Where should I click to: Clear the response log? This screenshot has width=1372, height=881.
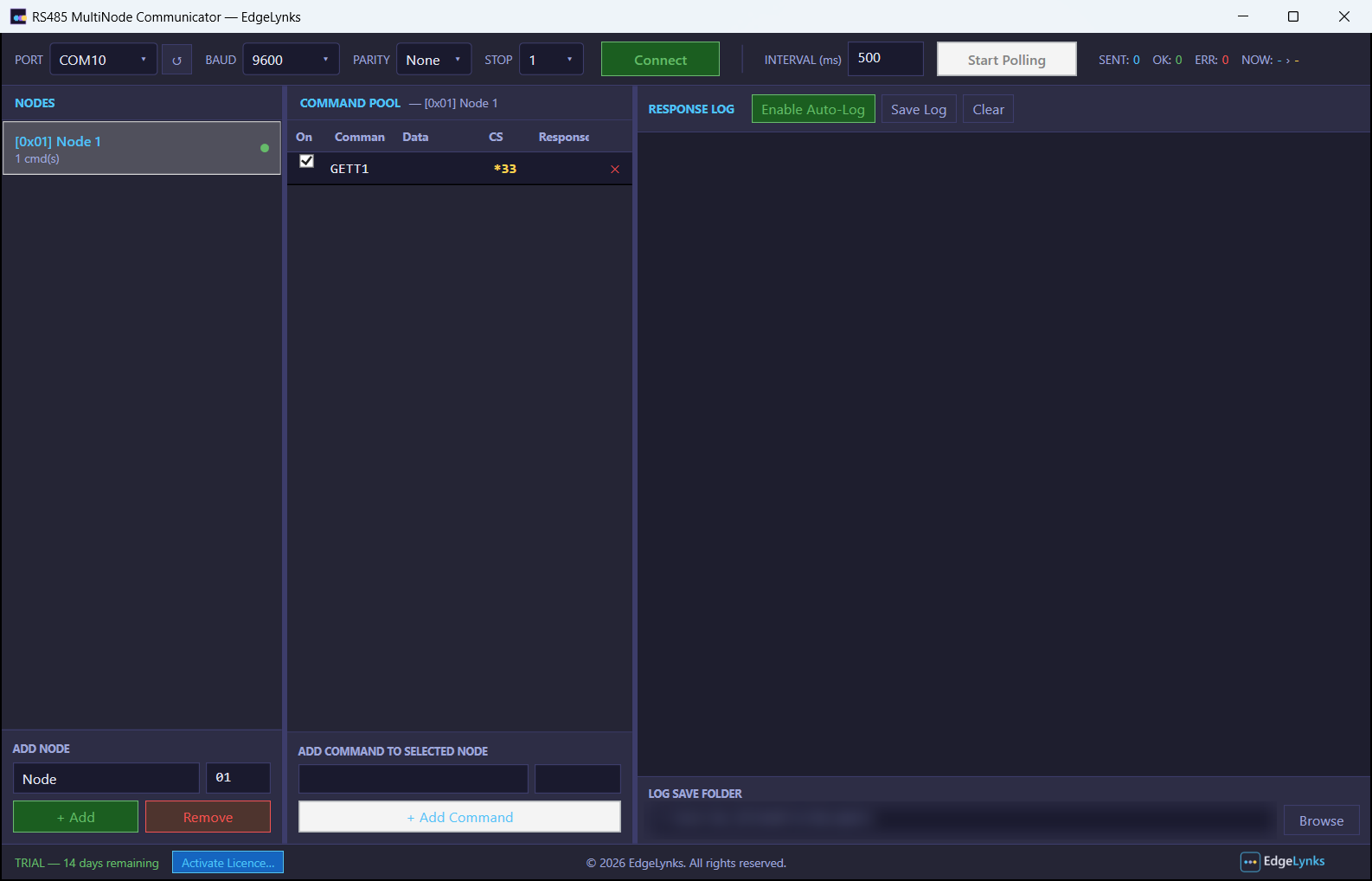(x=988, y=109)
